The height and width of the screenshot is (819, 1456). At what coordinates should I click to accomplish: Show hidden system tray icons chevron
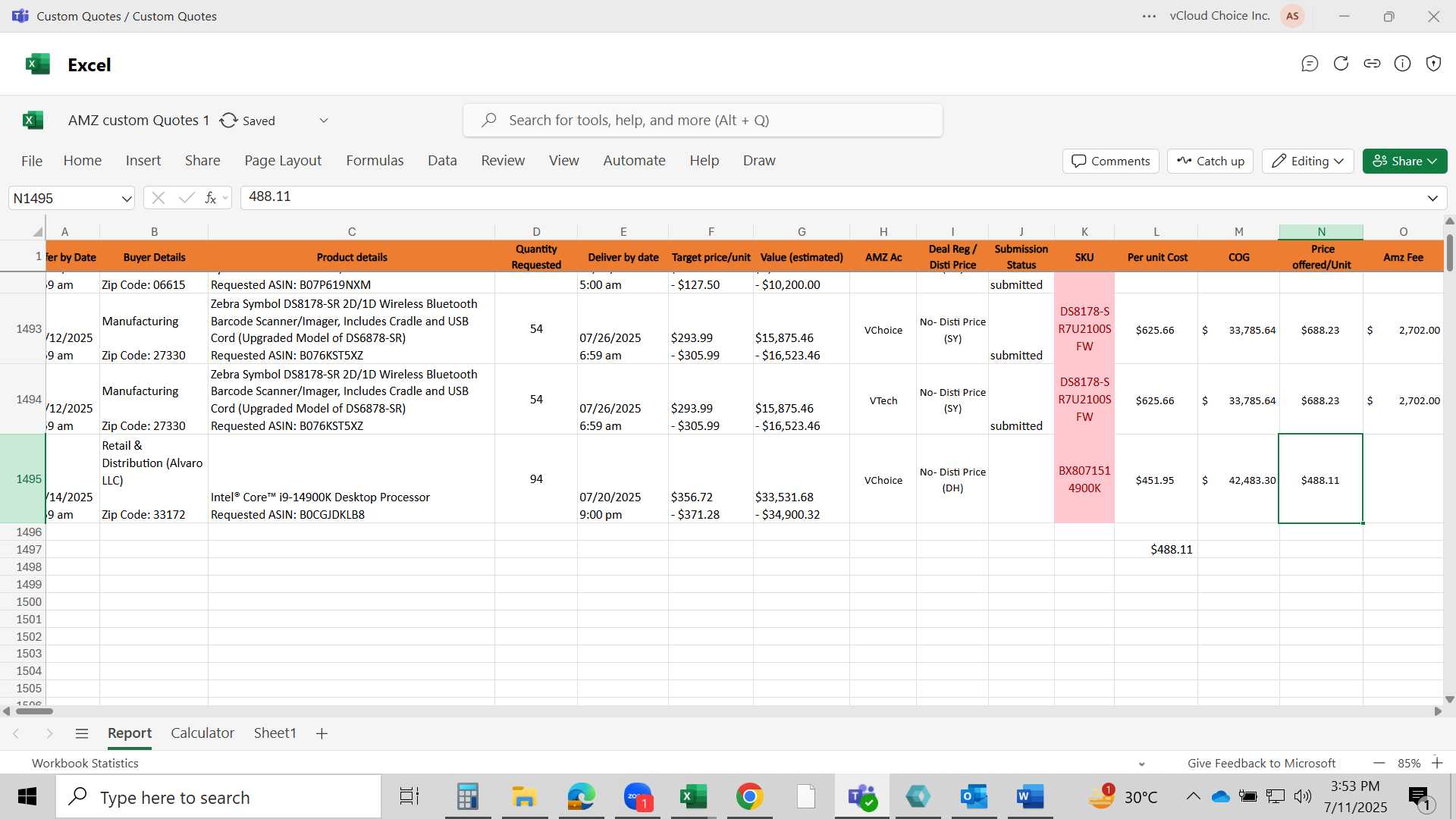point(1192,796)
